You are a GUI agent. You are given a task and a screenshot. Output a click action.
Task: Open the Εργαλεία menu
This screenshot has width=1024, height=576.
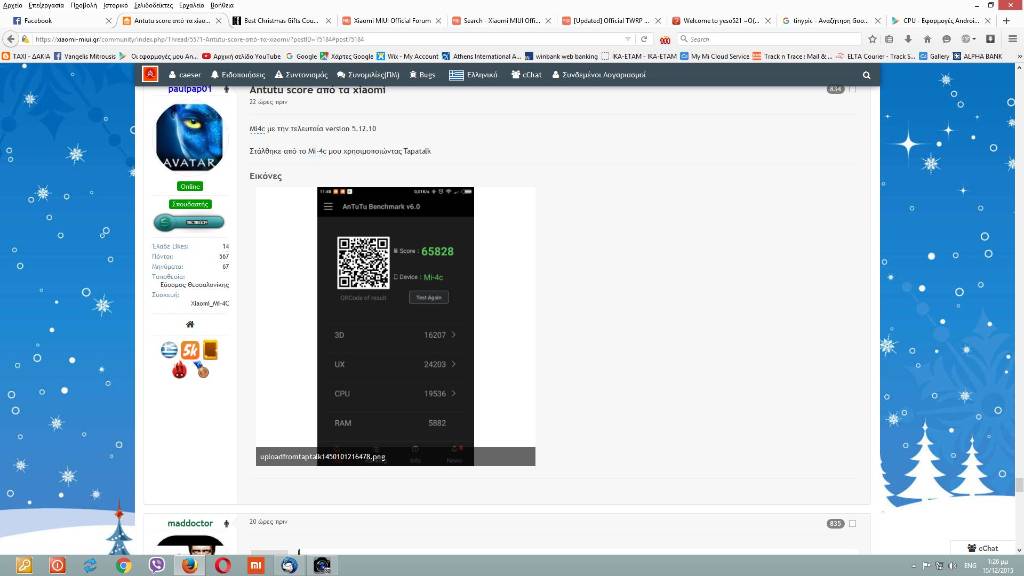point(191,5)
